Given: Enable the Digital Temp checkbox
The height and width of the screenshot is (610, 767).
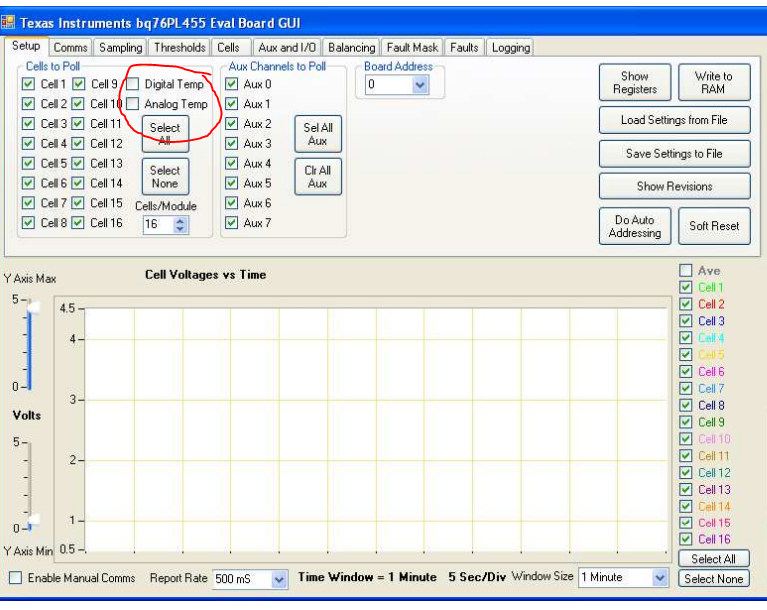Looking at the screenshot, I should click(133, 84).
